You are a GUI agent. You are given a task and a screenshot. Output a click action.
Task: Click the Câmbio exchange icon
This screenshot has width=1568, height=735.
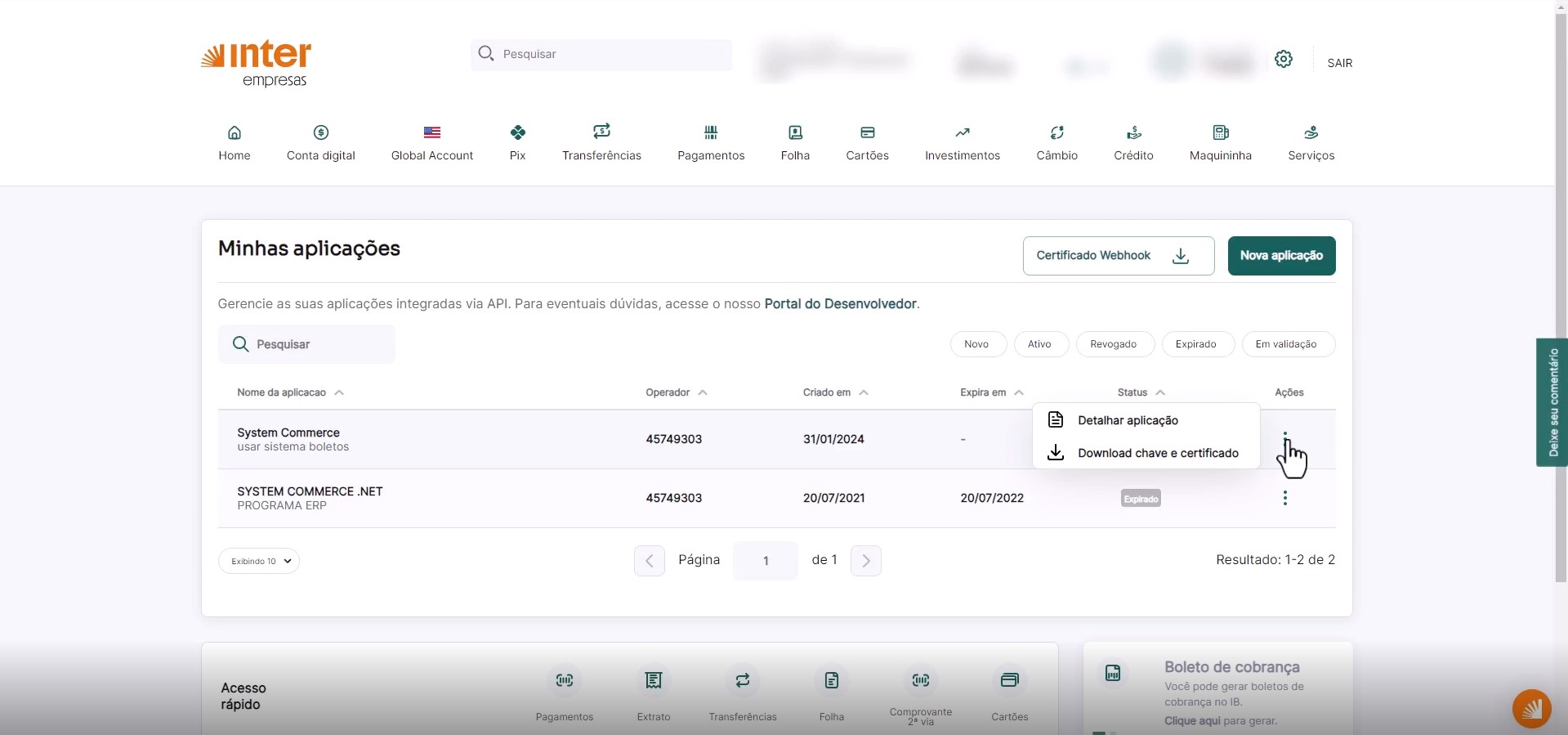point(1057,132)
